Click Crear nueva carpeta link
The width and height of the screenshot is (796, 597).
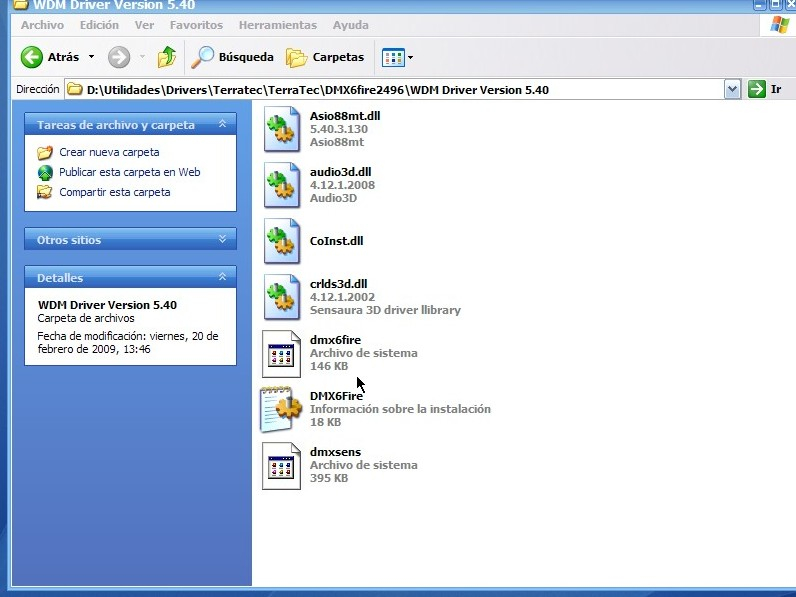[109, 152]
